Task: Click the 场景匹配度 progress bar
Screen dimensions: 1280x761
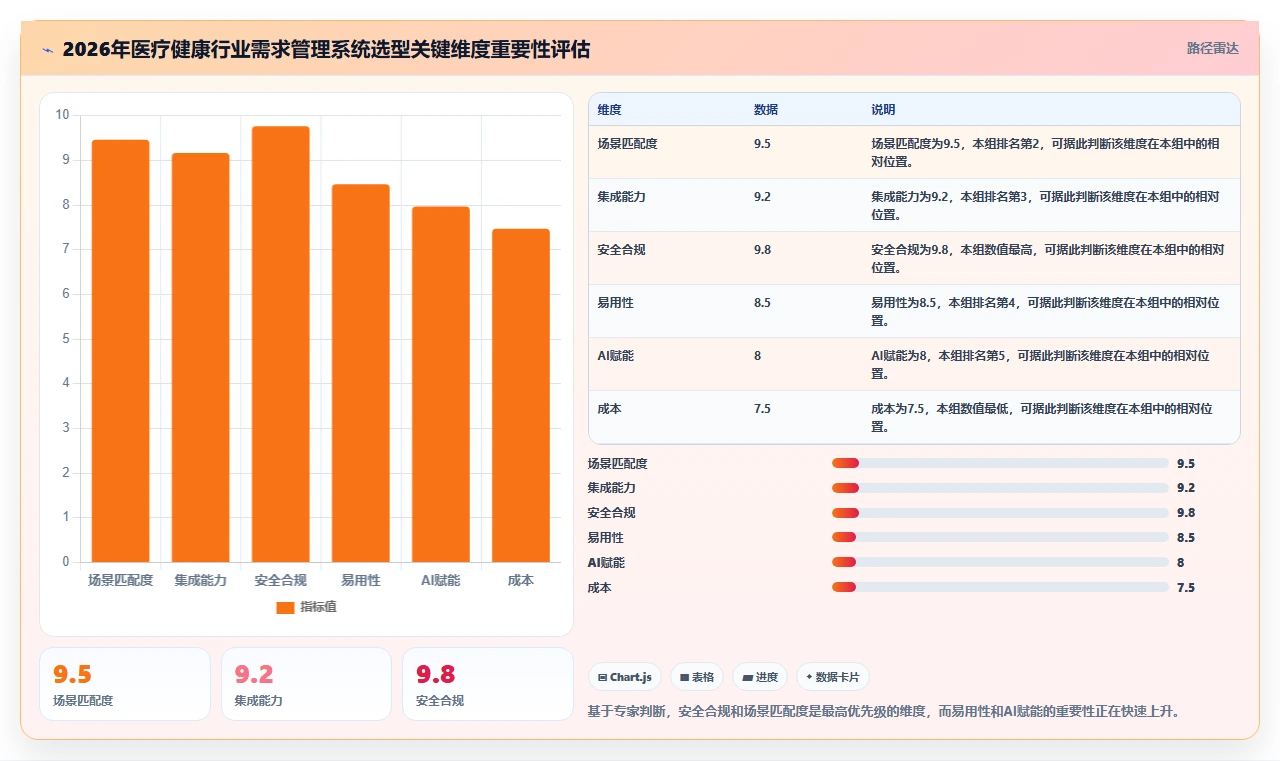Action: point(1000,463)
